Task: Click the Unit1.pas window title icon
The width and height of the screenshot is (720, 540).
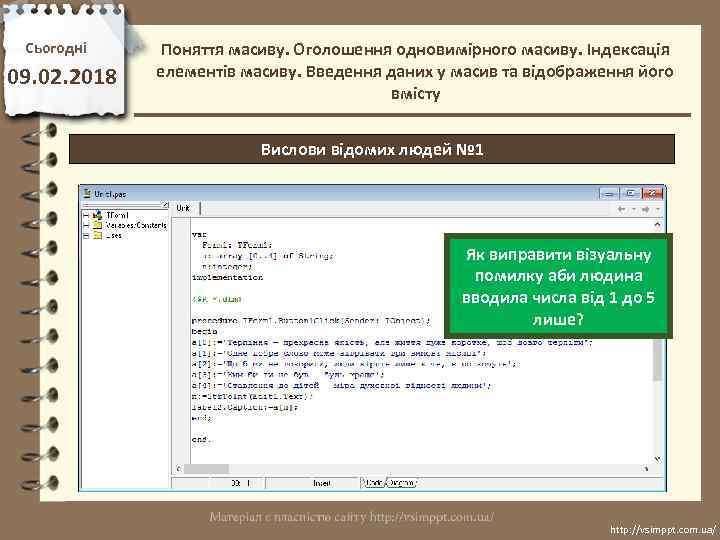Action: click(x=87, y=194)
